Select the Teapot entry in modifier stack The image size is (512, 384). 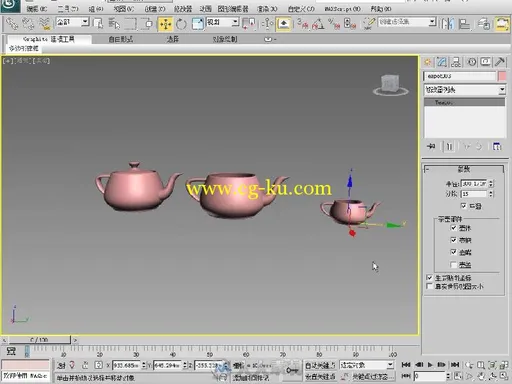[464, 103]
